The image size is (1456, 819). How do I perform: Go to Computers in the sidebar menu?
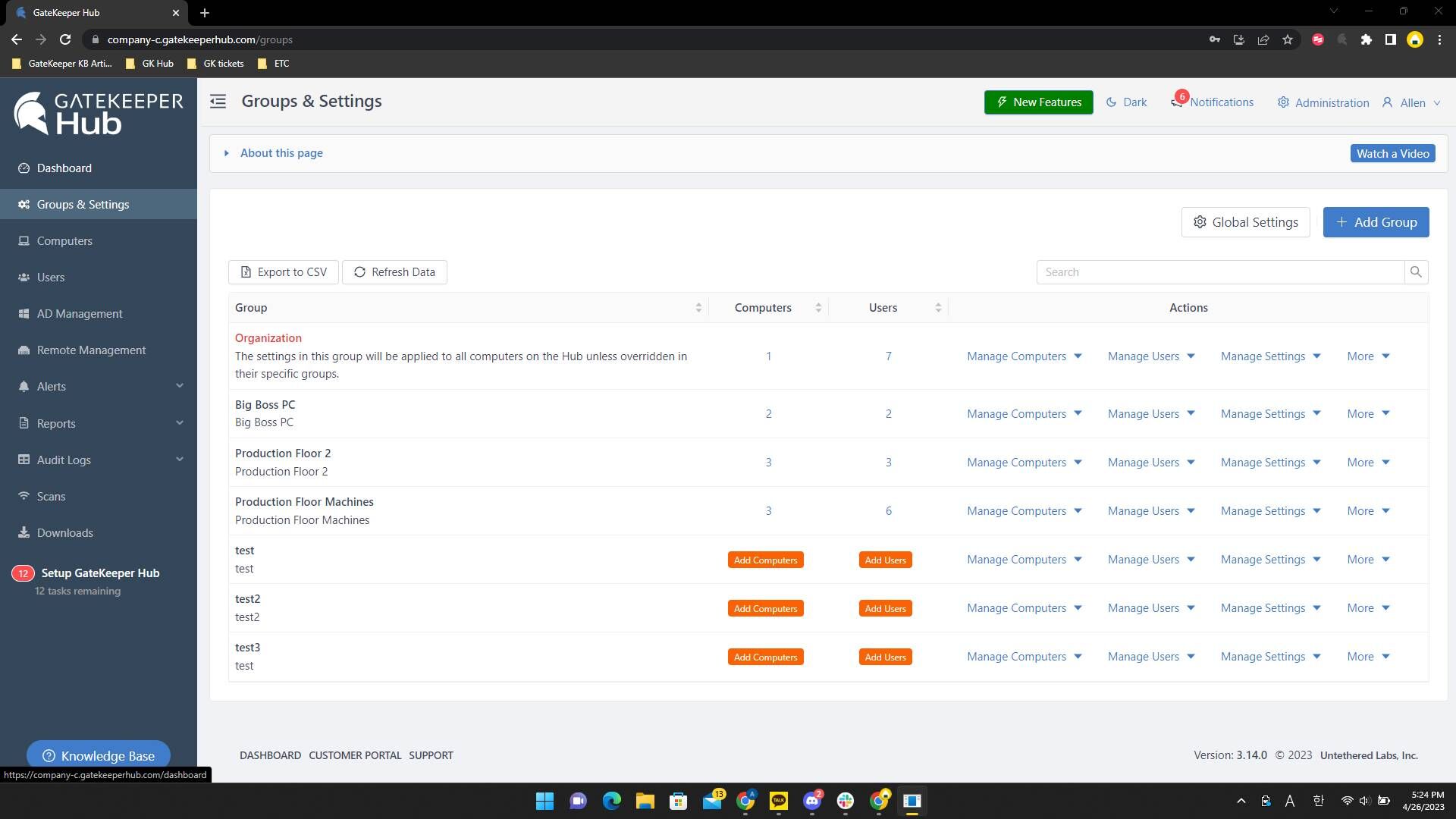click(x=64, y=240)
